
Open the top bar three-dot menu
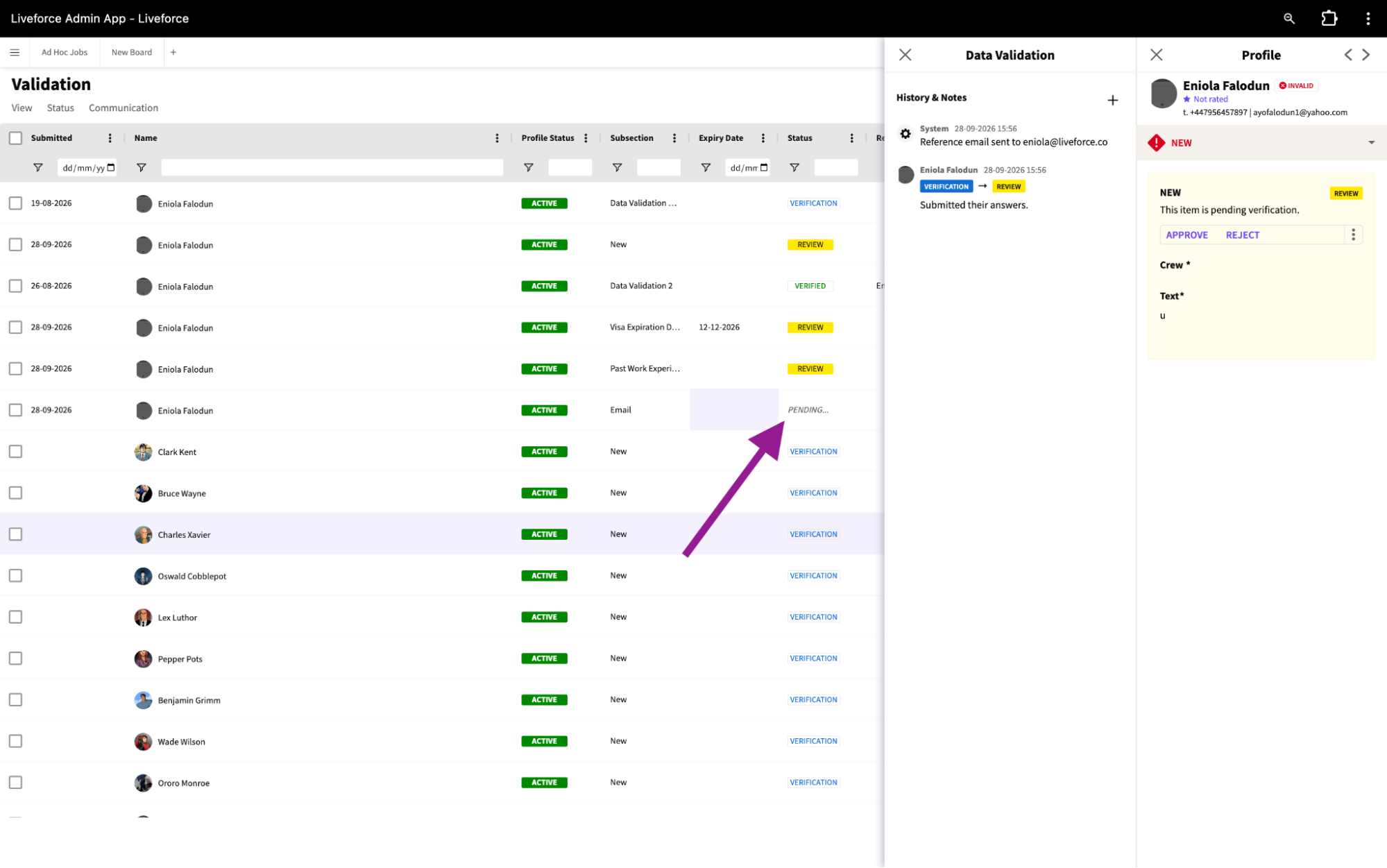tap(1368, 19)
